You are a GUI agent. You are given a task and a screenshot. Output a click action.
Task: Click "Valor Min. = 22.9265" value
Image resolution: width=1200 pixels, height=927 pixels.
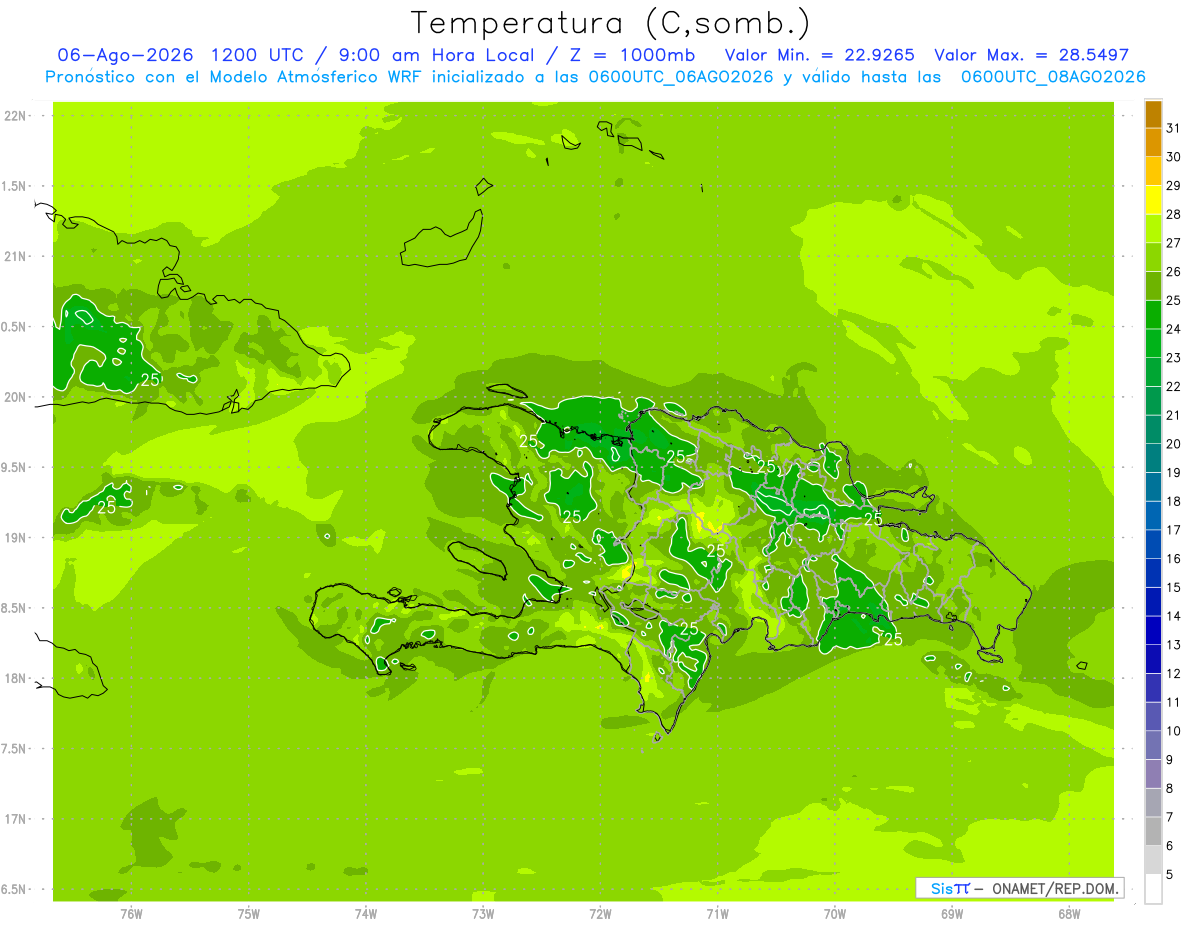pos(821,55)
